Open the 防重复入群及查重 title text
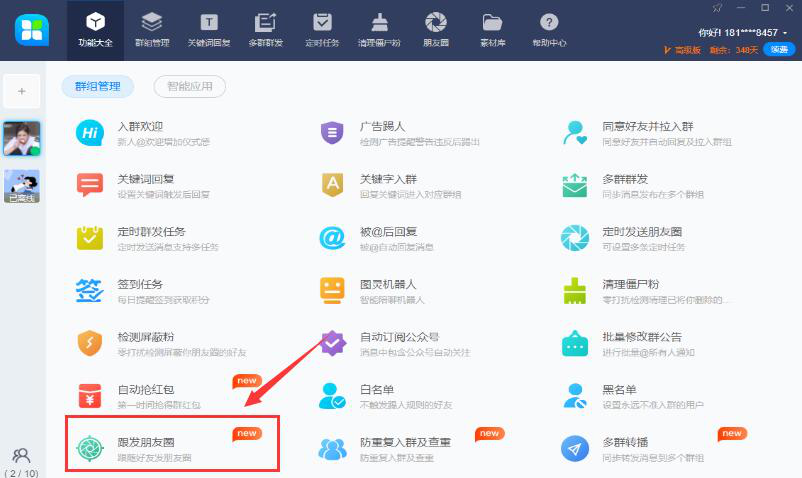 406,442
